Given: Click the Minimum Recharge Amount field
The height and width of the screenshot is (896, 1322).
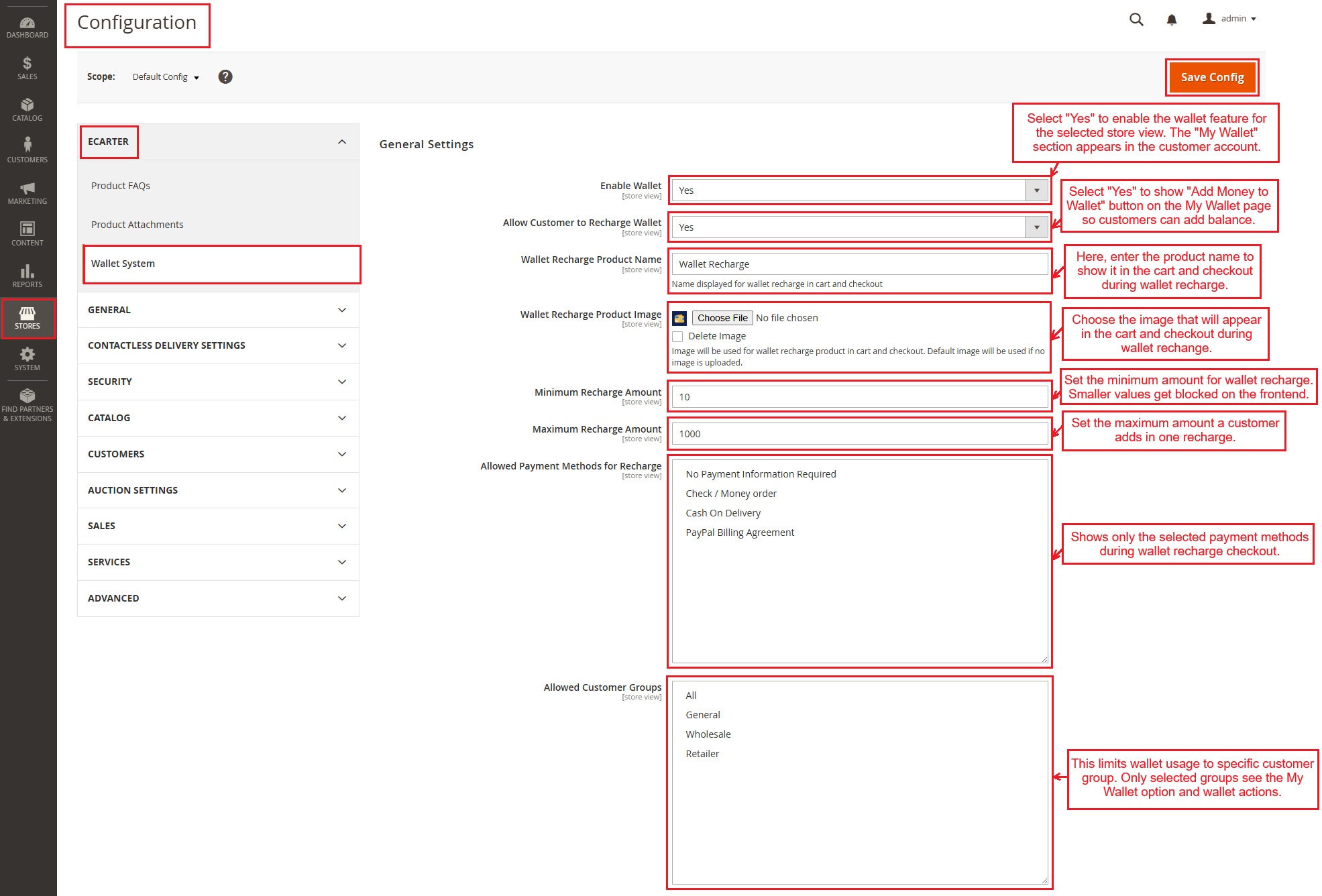Looking at the screenshot, I should pyautogui.click(x=859, y=397).
